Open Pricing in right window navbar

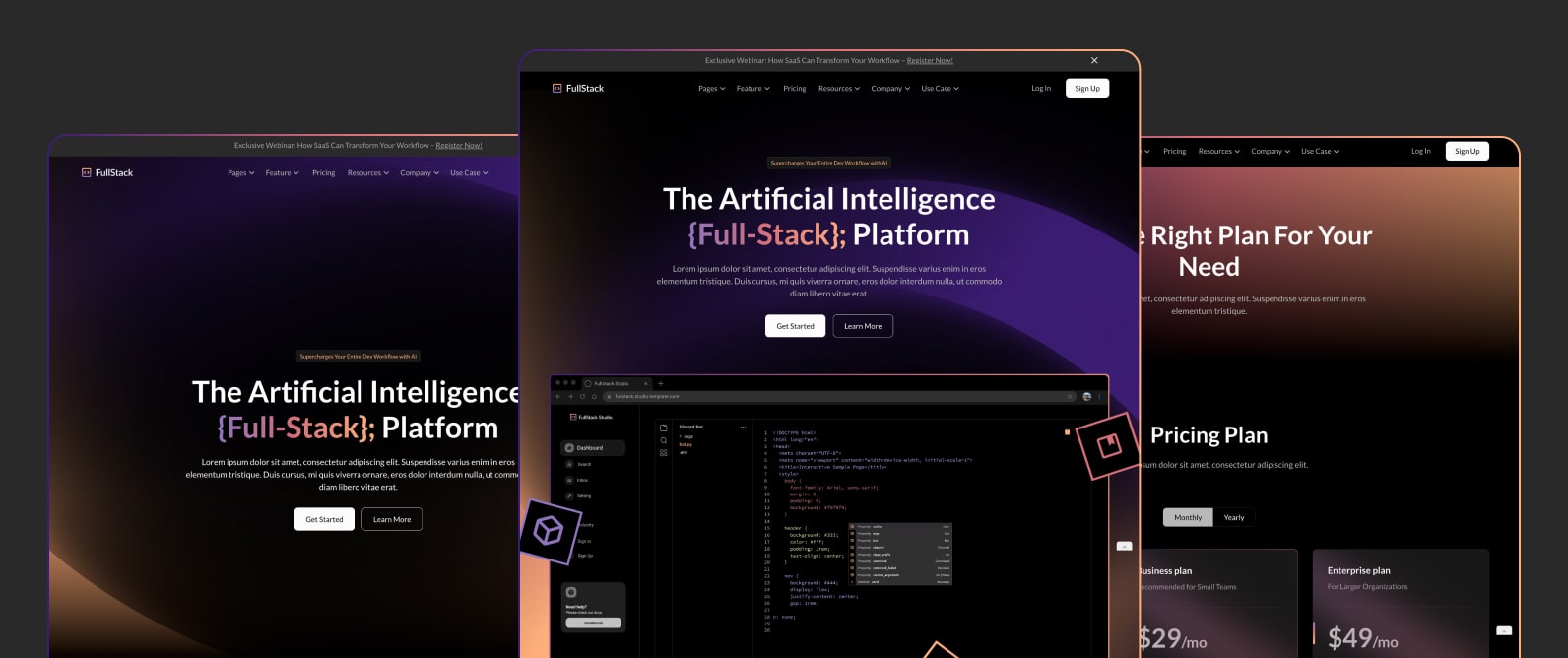pyautogui.click(x=1175, y=152)
